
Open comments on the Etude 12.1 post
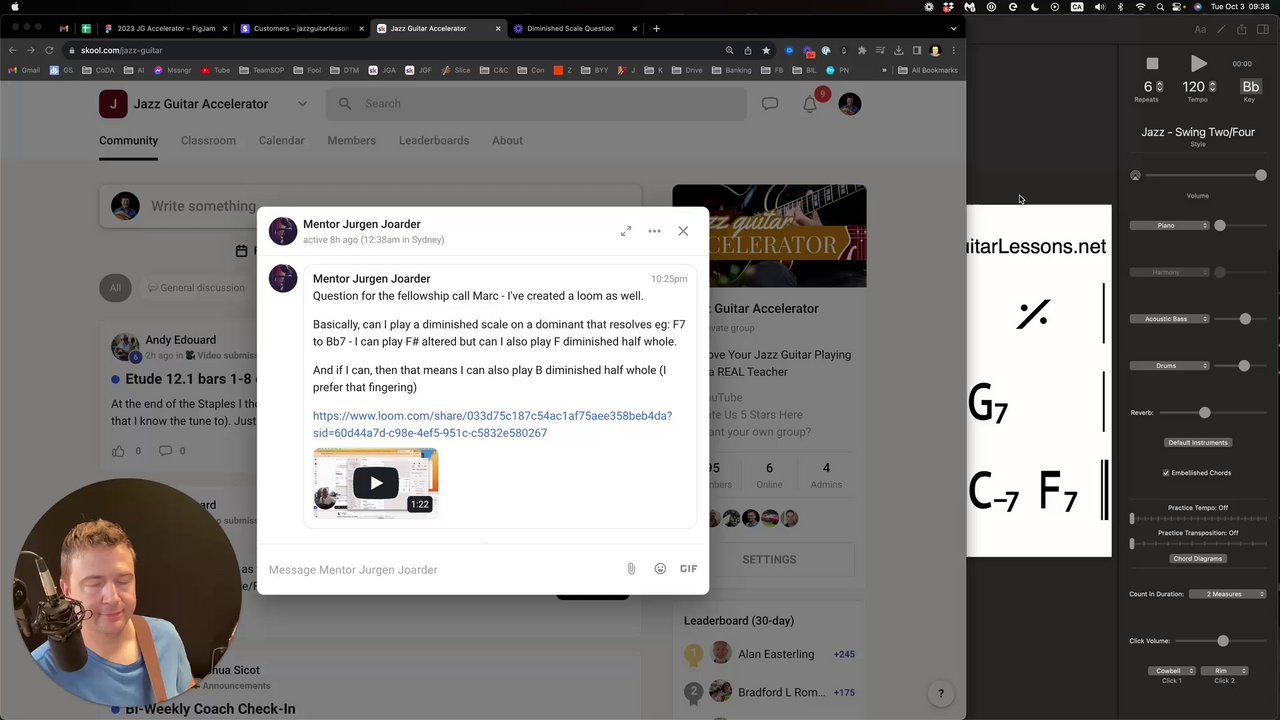(x=165, y=451)
